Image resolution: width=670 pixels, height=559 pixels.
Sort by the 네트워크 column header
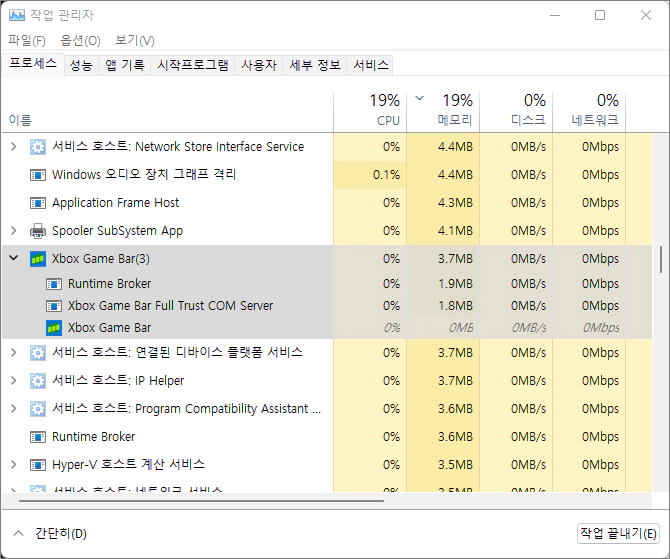[589, 111]
